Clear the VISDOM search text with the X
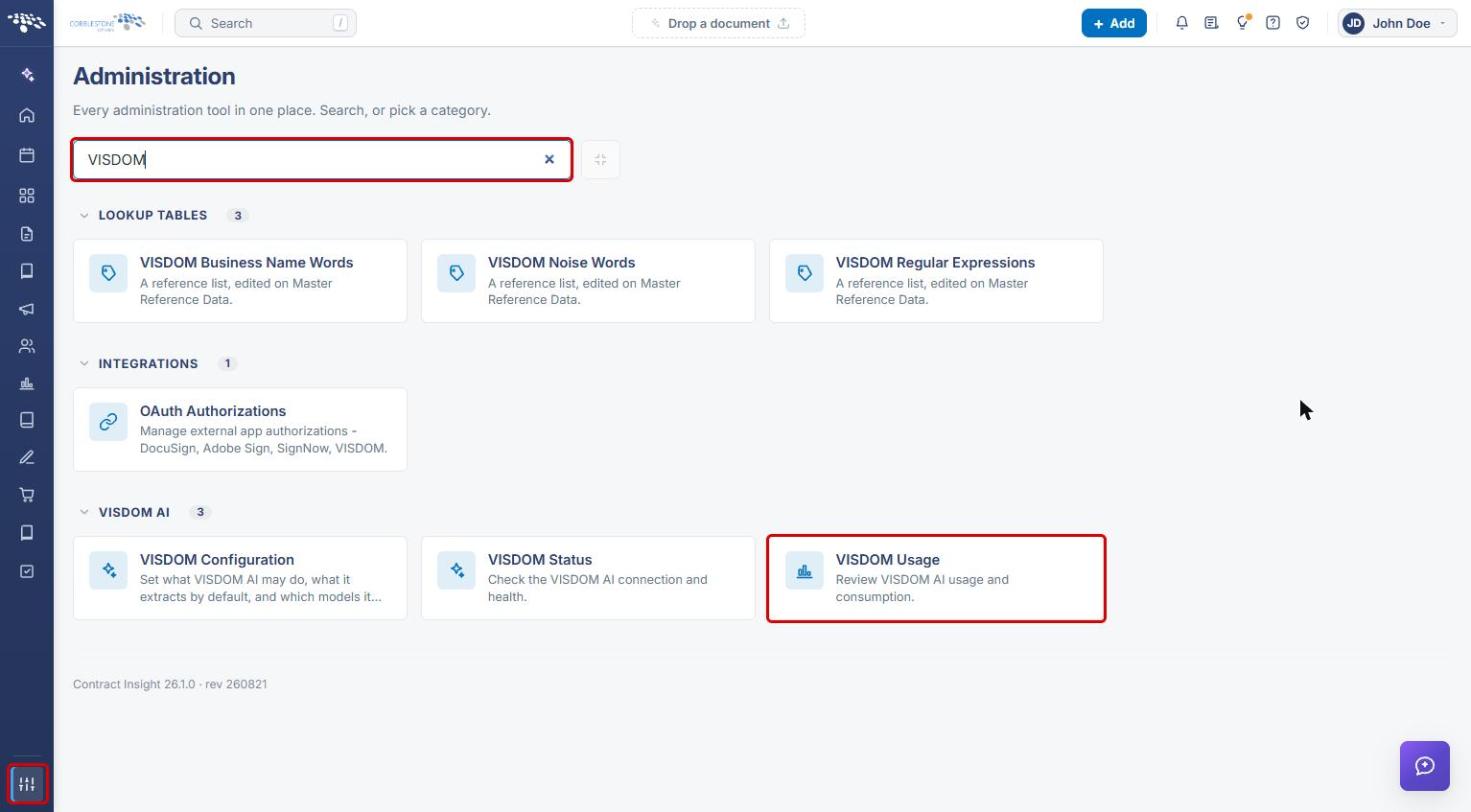The width and height of the screenshot is (1471, 812). pos(549,160)
